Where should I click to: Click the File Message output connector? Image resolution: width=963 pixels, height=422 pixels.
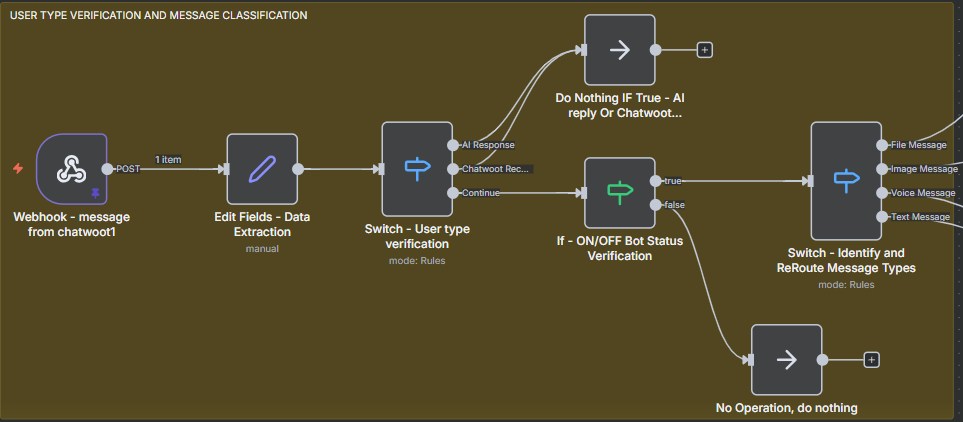882,145
